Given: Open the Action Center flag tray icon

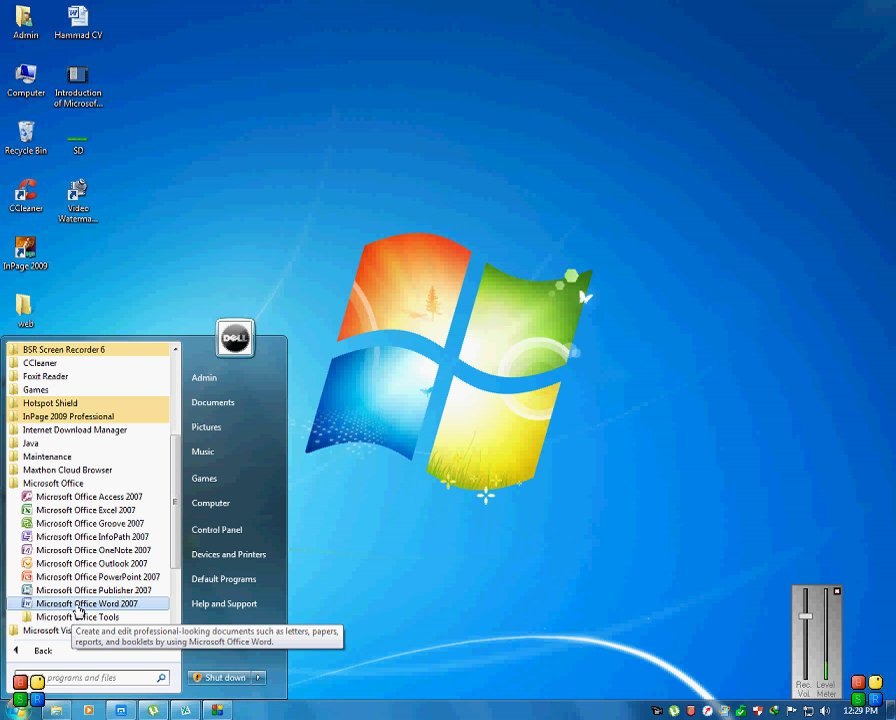Looking at the screenshot, I should pyautogui.click(x=791, y=711).
